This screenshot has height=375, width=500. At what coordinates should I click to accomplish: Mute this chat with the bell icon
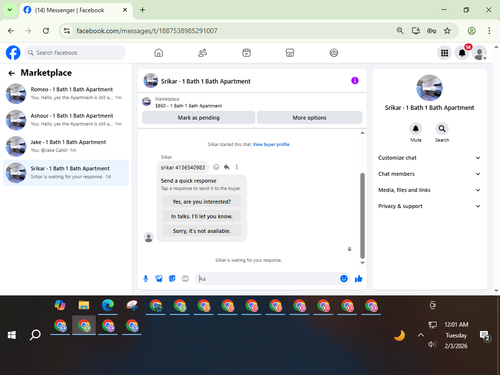coord(416,128)
